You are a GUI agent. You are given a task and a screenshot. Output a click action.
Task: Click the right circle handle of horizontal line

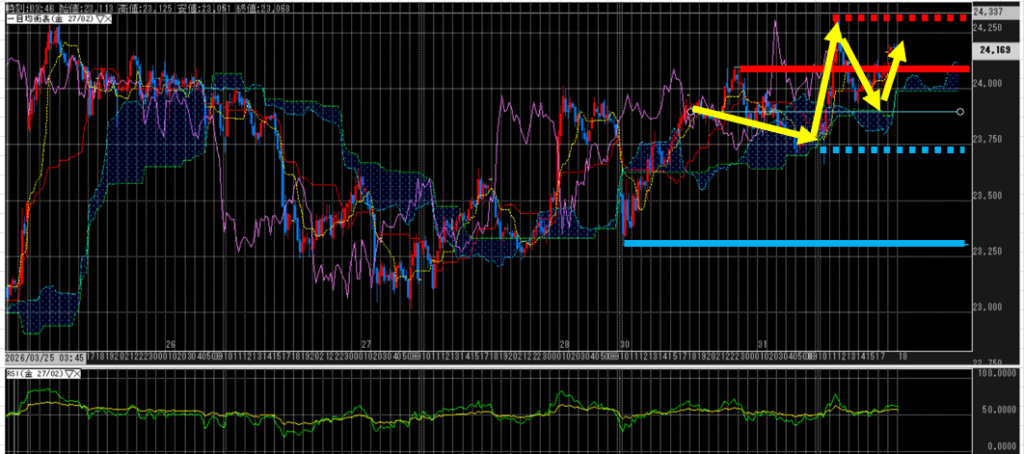(960, 112)
